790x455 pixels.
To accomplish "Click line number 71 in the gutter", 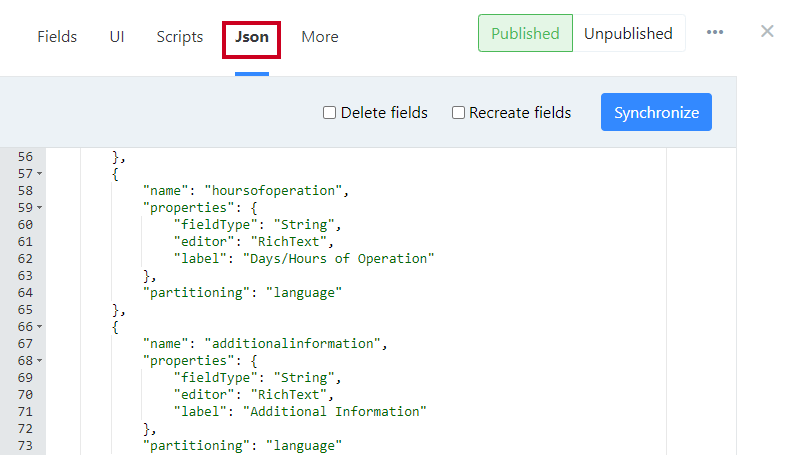I will (25, 412).
